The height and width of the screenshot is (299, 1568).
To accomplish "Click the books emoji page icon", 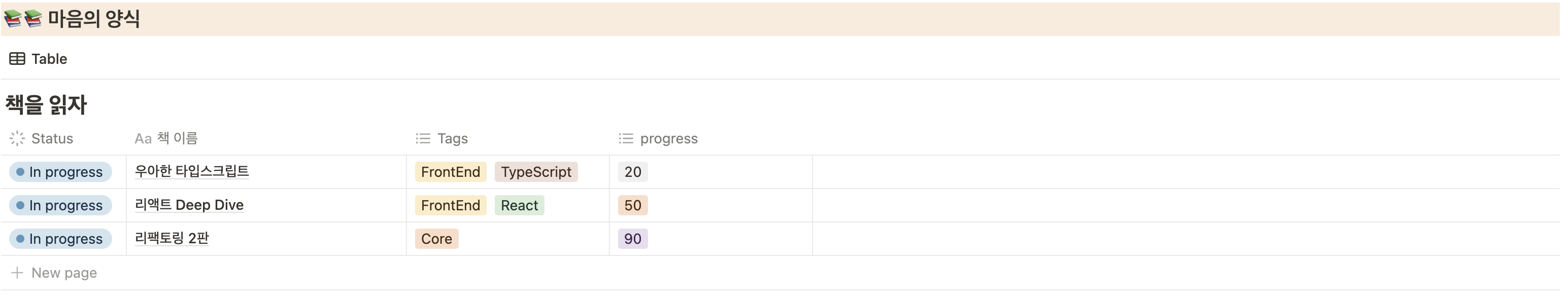I will click(23, 19).
